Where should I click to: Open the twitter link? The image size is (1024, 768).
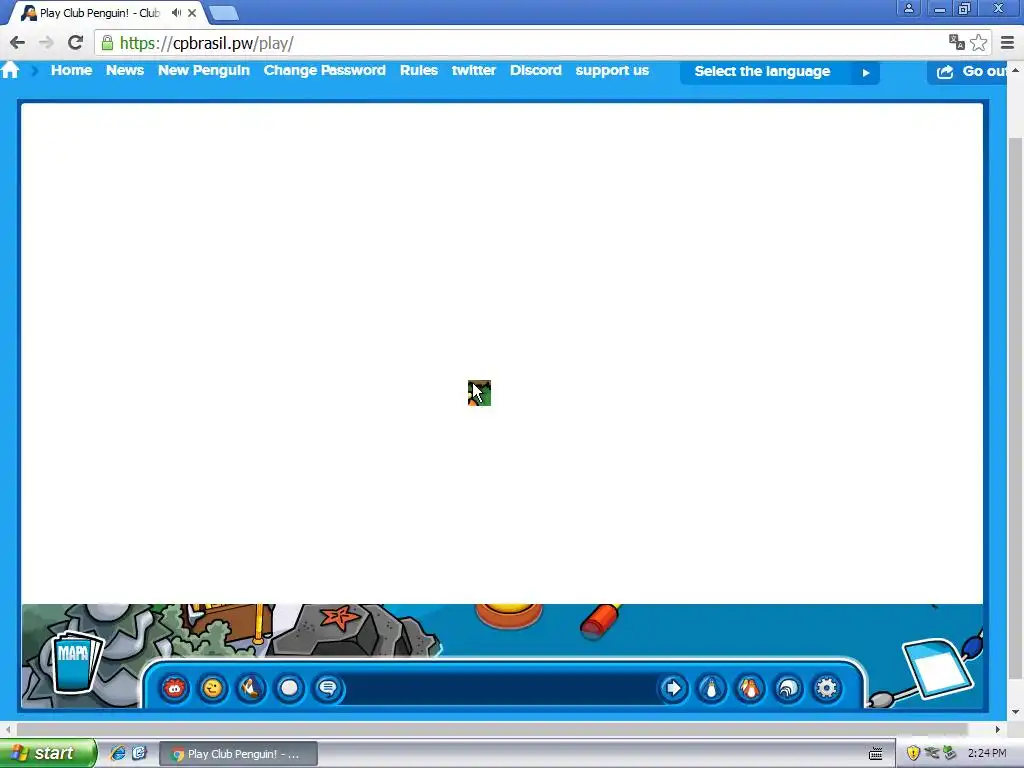(473, 70)
